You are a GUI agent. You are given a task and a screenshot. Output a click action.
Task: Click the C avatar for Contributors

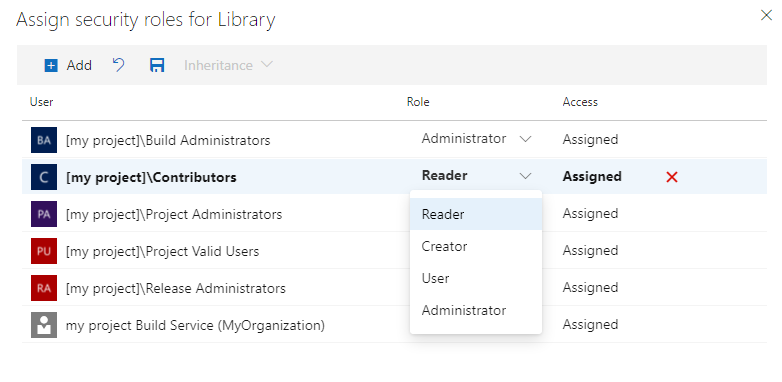pyautogui.click(x=44, y=177)
